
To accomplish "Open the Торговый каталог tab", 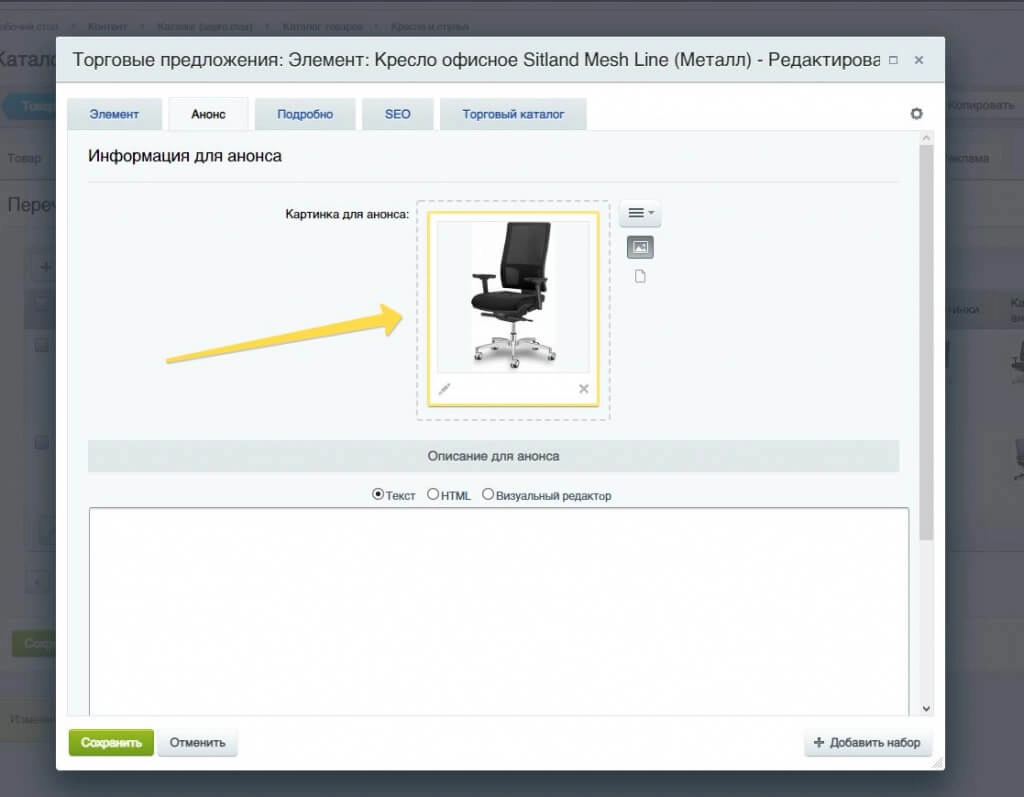I will (513, 114).
